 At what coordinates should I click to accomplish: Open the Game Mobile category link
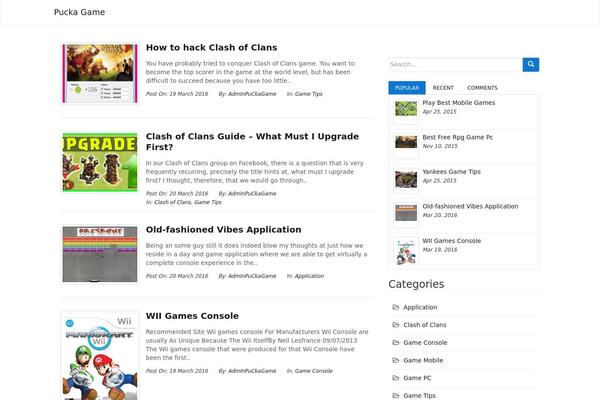(x=423, y=360)
